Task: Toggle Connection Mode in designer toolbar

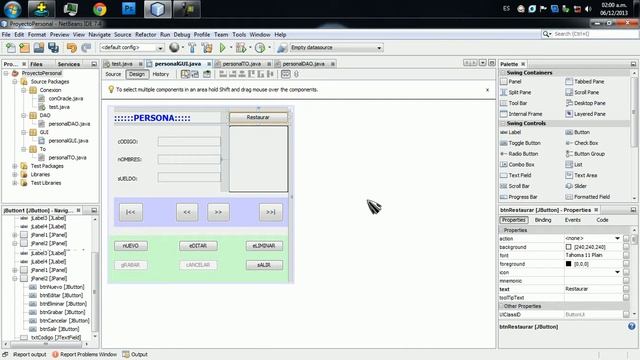Action: 195,74
